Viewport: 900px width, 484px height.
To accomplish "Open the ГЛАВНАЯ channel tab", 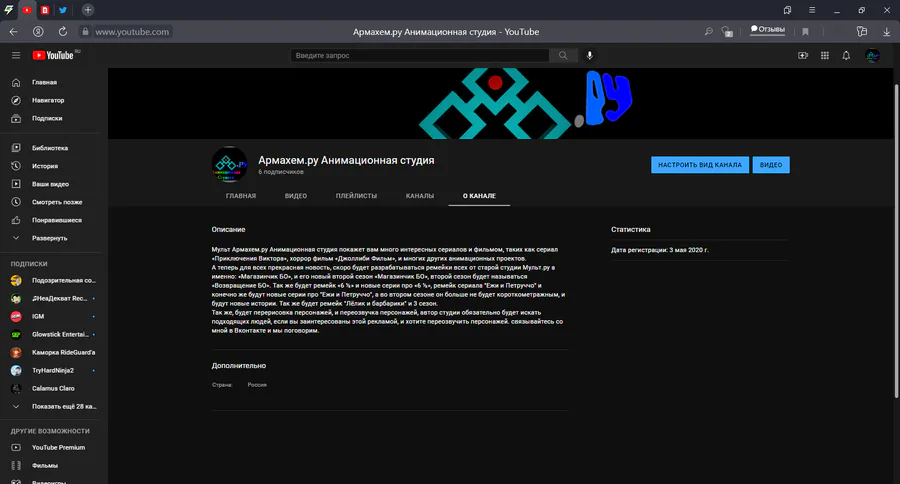I will [x=240, y=196].
